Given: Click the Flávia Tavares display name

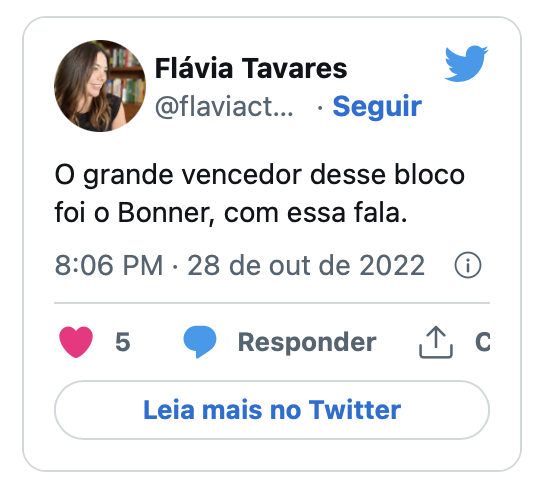Looking at the screenshot, I should click(x=251, y=69).
